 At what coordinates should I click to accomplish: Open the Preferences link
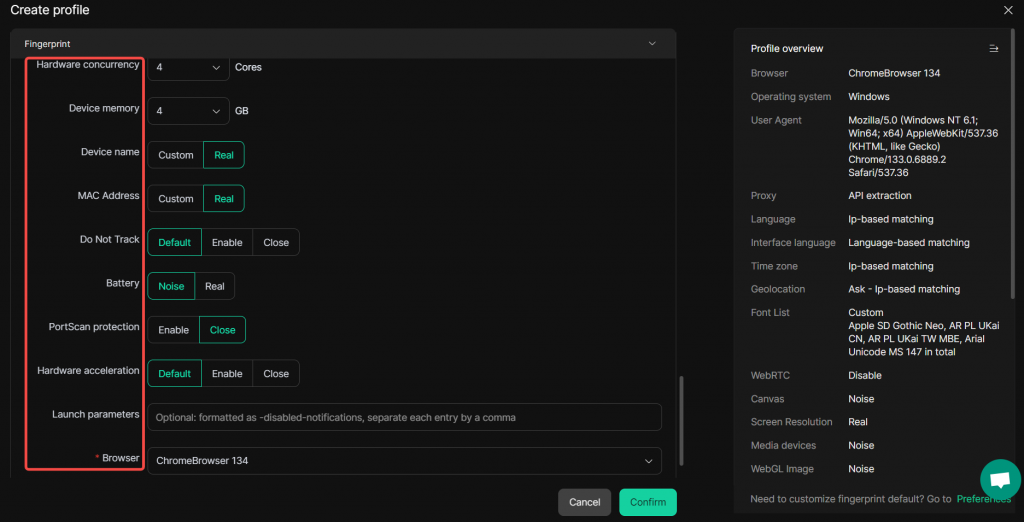coord(983,499)
